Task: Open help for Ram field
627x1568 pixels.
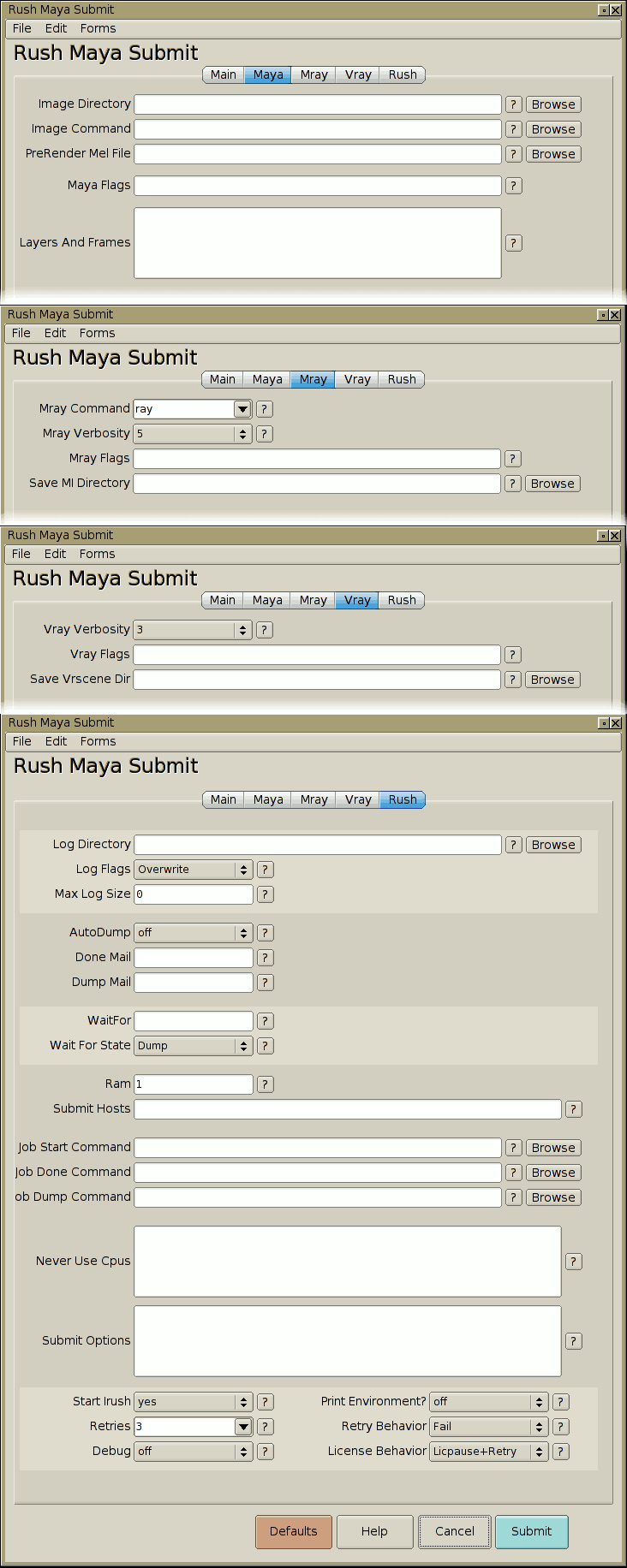Action: point(266,1084)
